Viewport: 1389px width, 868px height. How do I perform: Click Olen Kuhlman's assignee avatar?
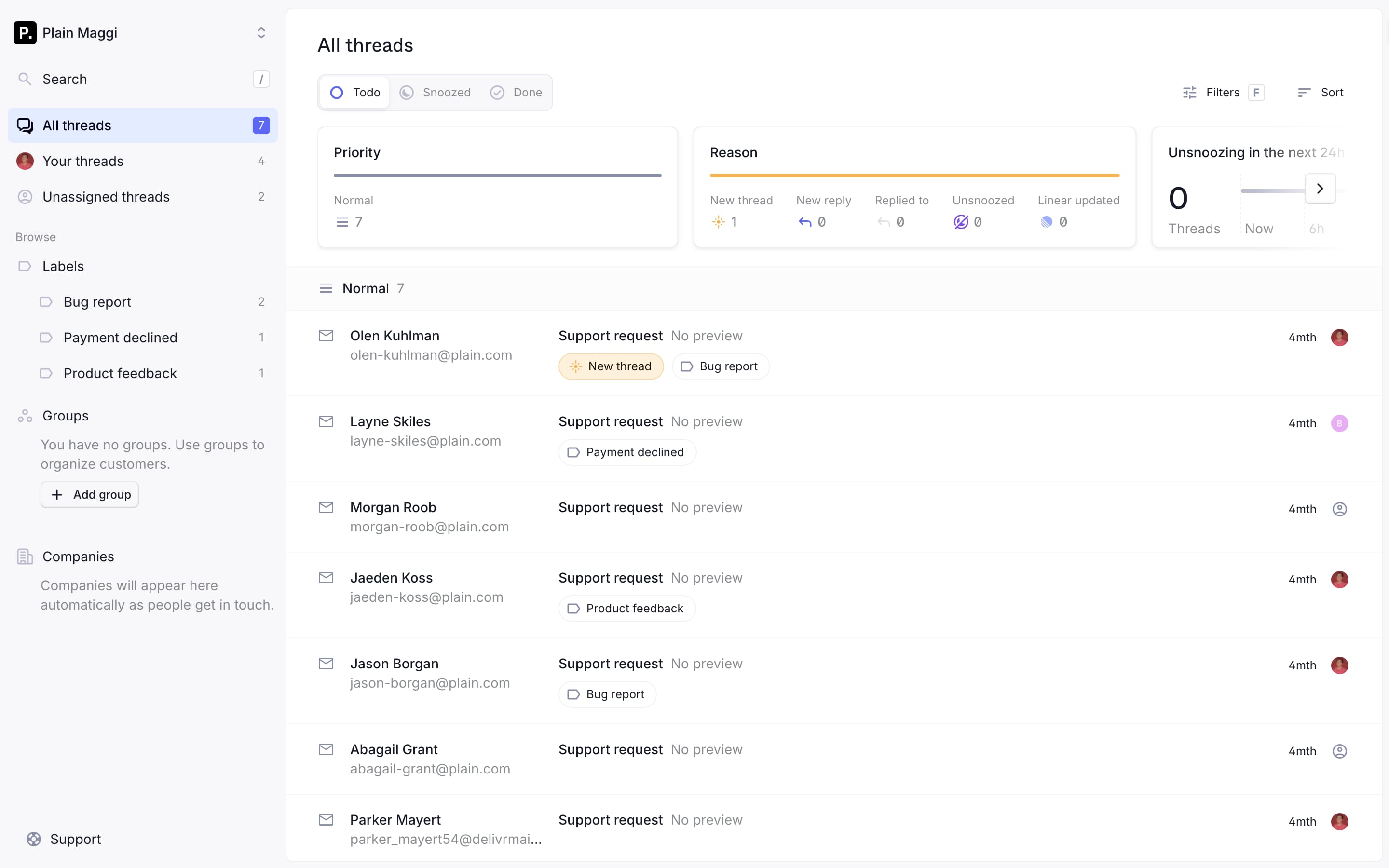[1339, 338]
